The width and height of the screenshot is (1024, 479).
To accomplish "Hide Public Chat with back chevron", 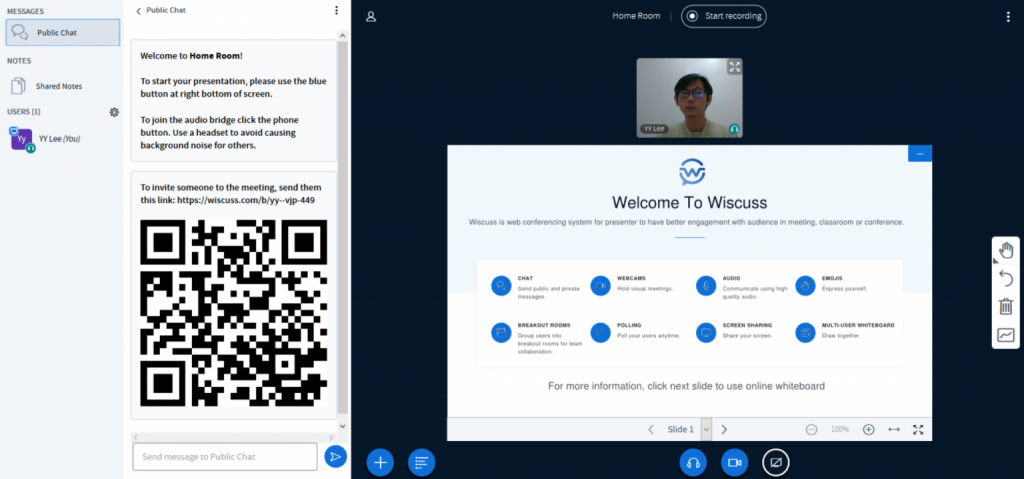I will pyautogui.click(x=138, y=10).
